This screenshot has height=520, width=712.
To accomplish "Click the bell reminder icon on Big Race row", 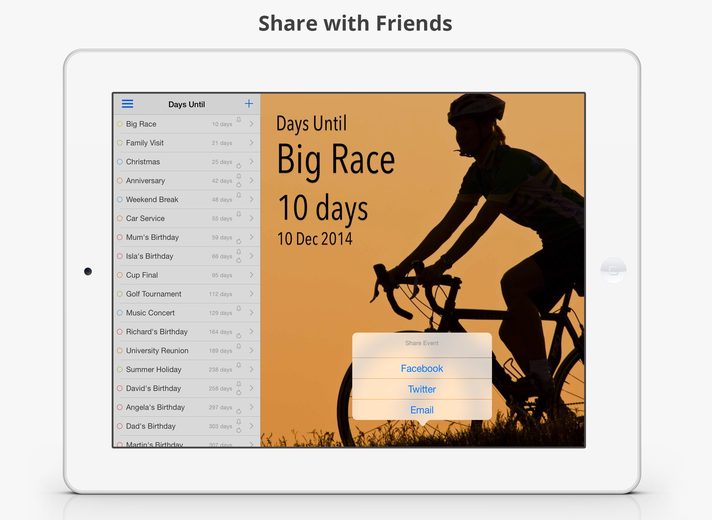I will click(x=239, y=120).
